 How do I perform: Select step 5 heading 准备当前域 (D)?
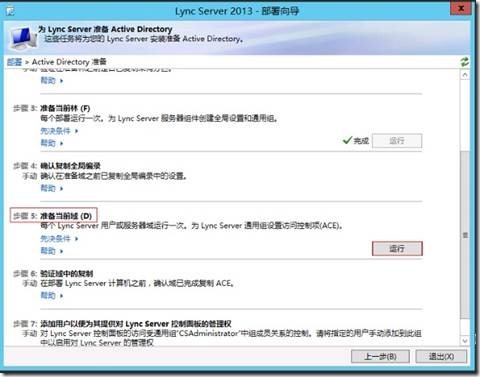pos(66,216)
